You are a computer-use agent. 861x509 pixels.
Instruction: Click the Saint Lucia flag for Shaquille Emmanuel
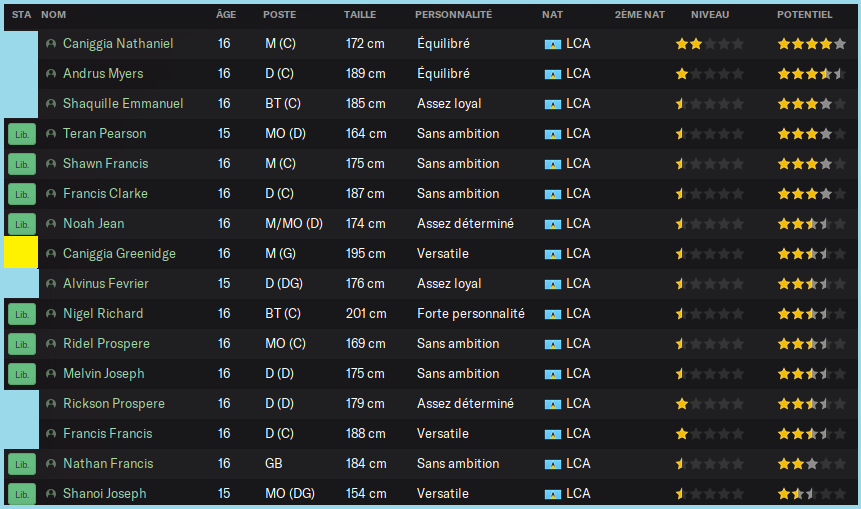pyautogui.click(x=553, y=104)
